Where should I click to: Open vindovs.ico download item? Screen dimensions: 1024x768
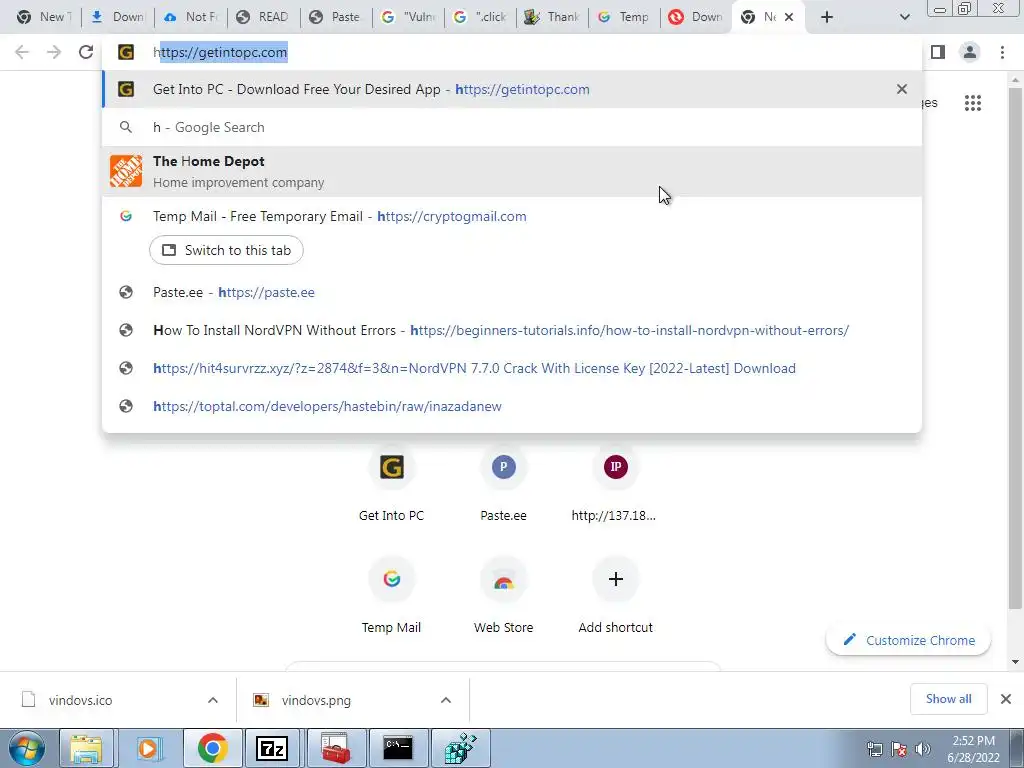tap(80, 700)
